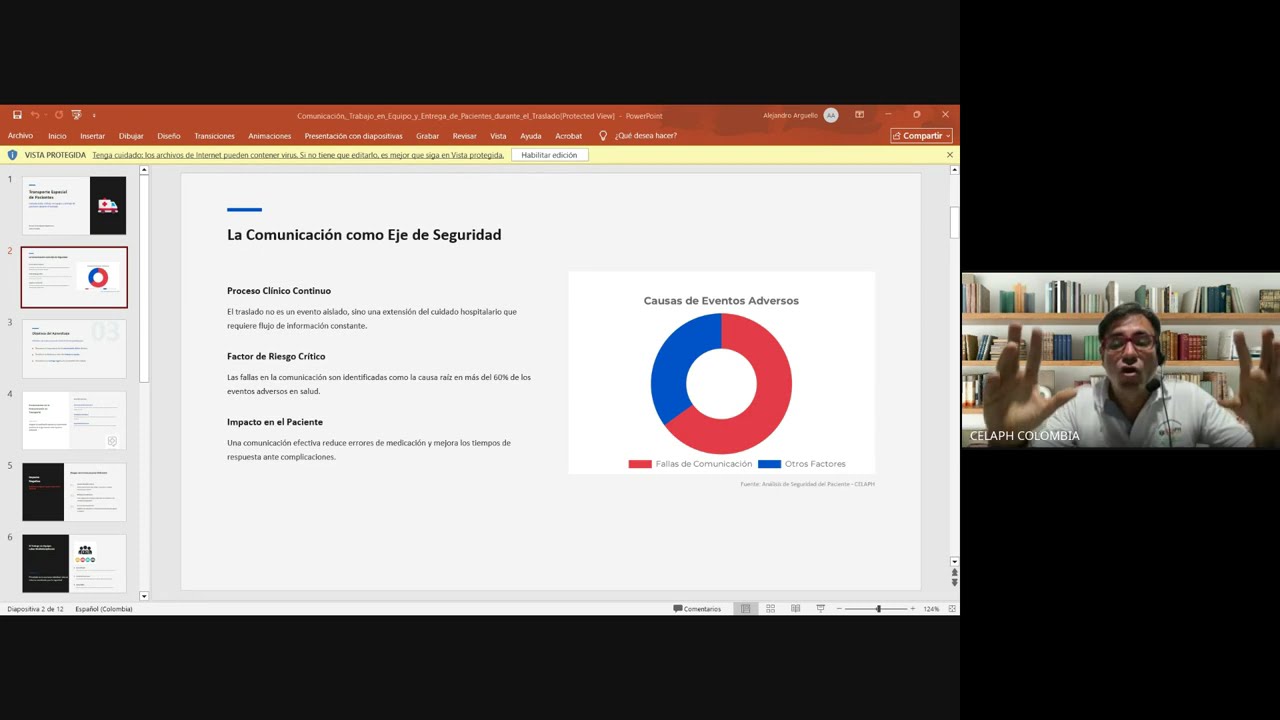Open the Archivo menu

coord(20,136)
